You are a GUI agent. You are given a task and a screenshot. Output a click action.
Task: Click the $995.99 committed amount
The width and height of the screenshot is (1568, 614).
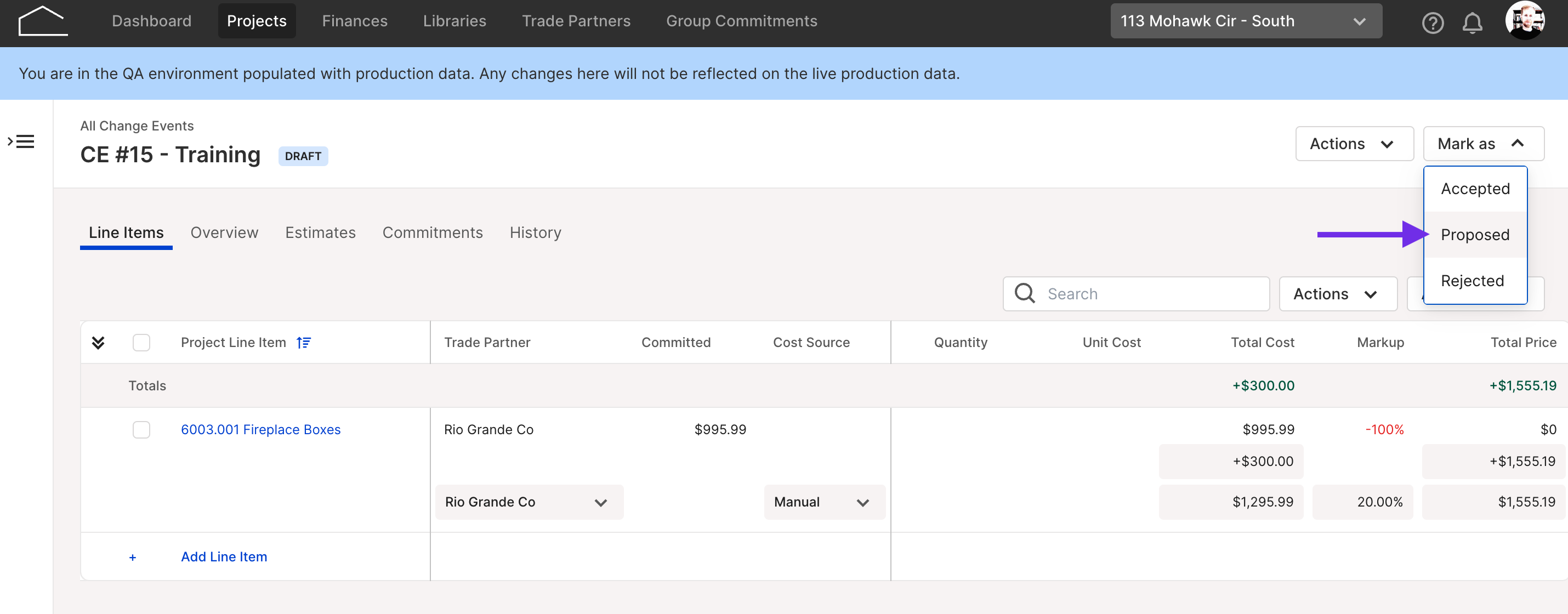tap(720, 430)
